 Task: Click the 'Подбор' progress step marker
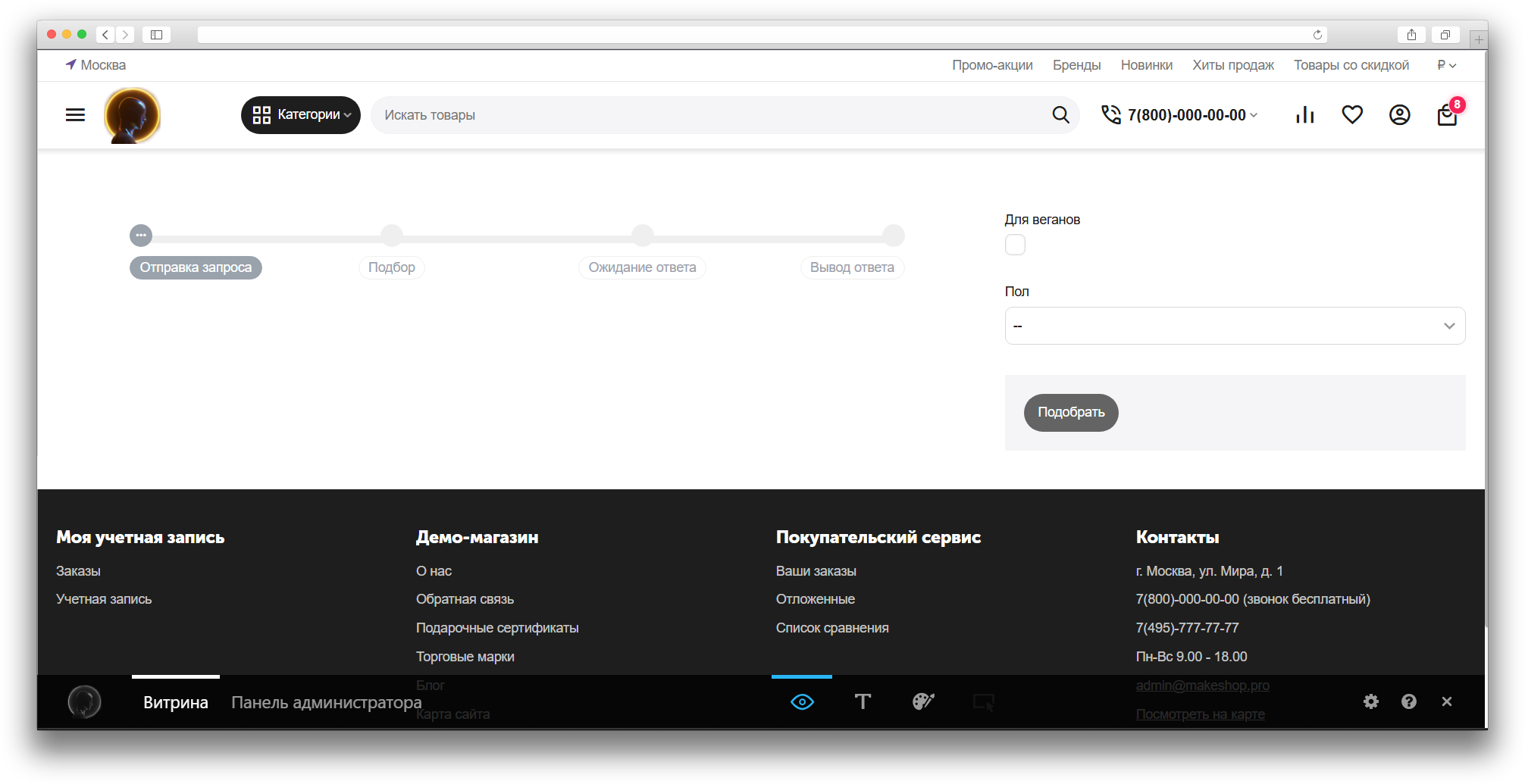(x=392, y=236)
